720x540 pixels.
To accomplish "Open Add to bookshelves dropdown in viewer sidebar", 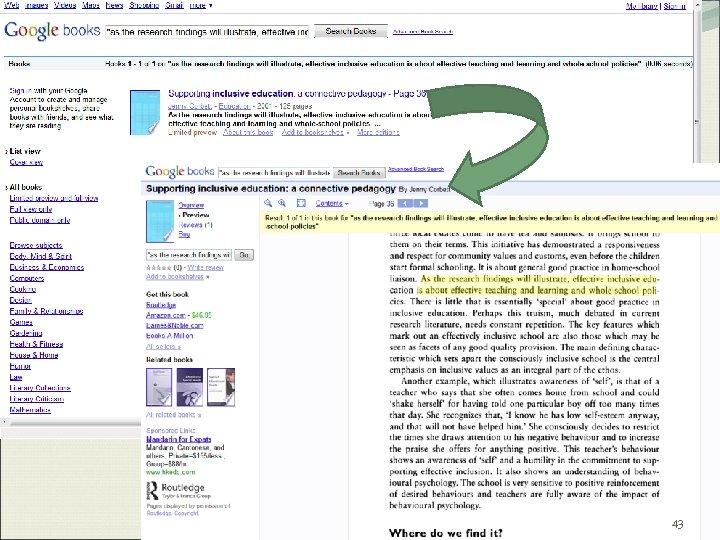I will [178, 277].
